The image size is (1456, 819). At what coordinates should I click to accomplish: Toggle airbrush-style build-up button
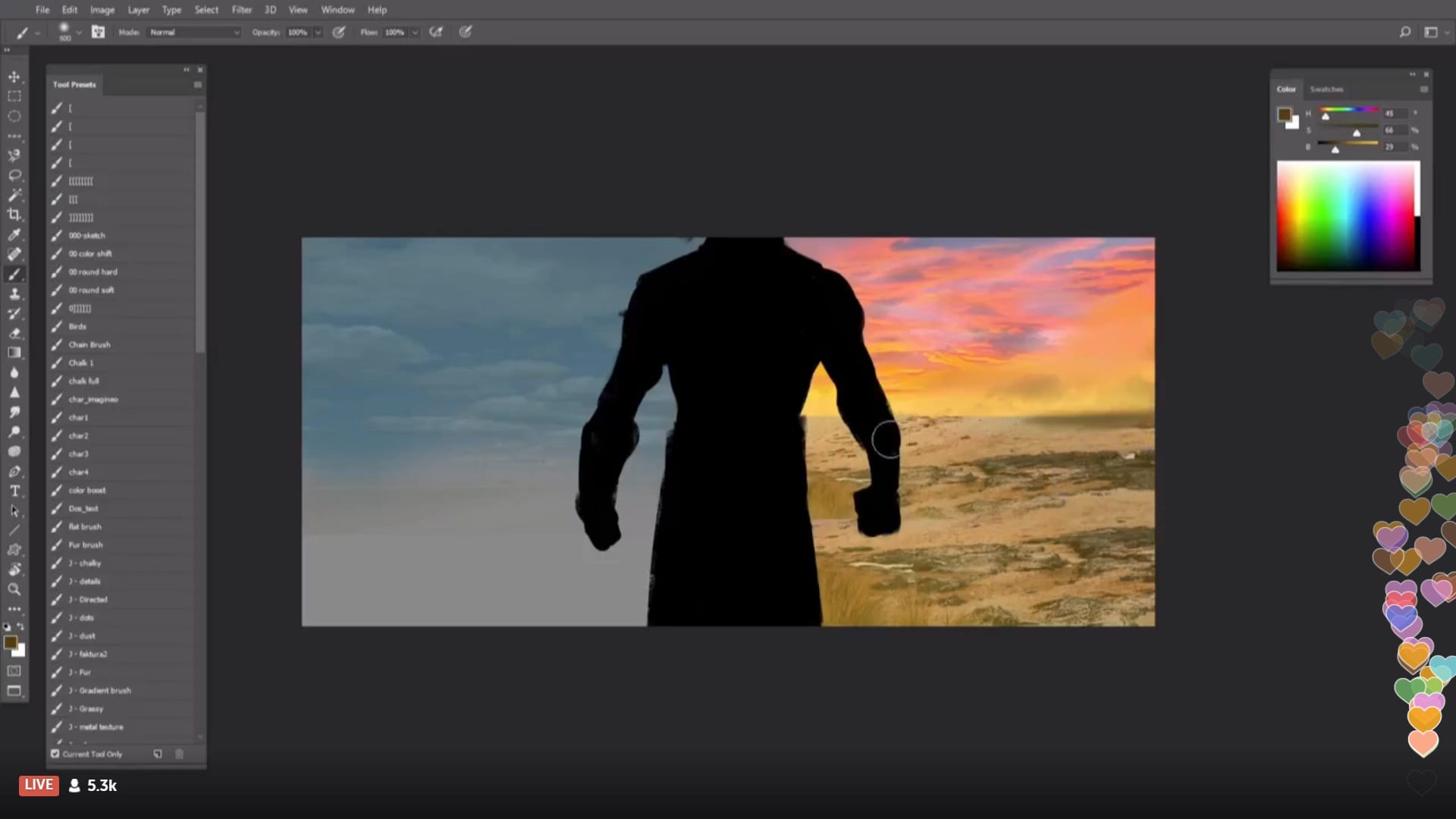pyautogui.click(x=436, y=32)
